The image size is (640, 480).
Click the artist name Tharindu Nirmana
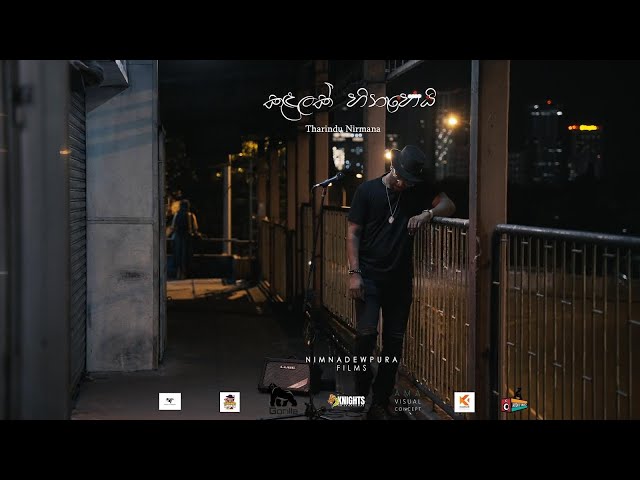(343, 129)
